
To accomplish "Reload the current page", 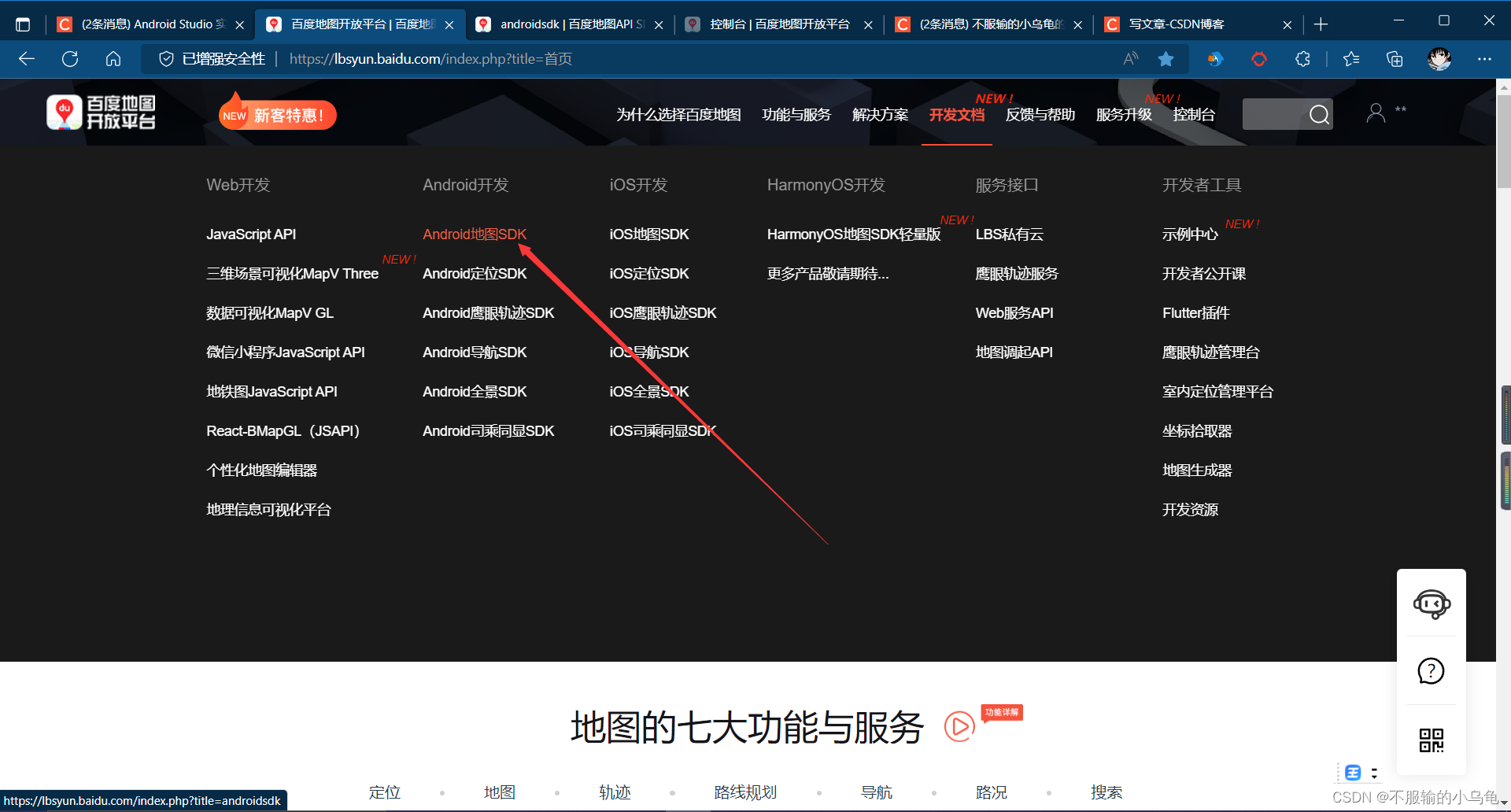I will coord(70,59).
